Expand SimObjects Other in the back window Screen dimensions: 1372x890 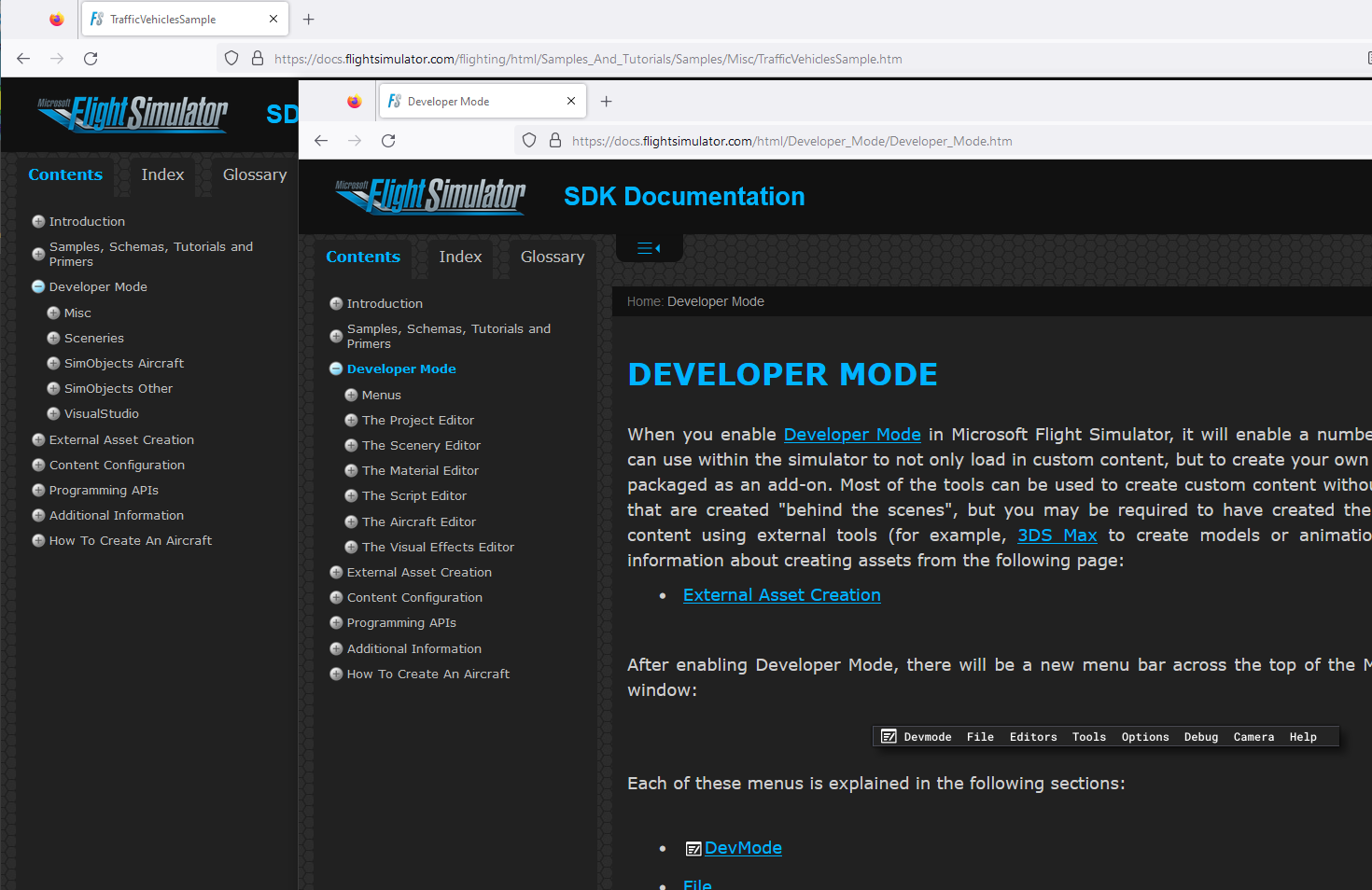coord(53,389)
